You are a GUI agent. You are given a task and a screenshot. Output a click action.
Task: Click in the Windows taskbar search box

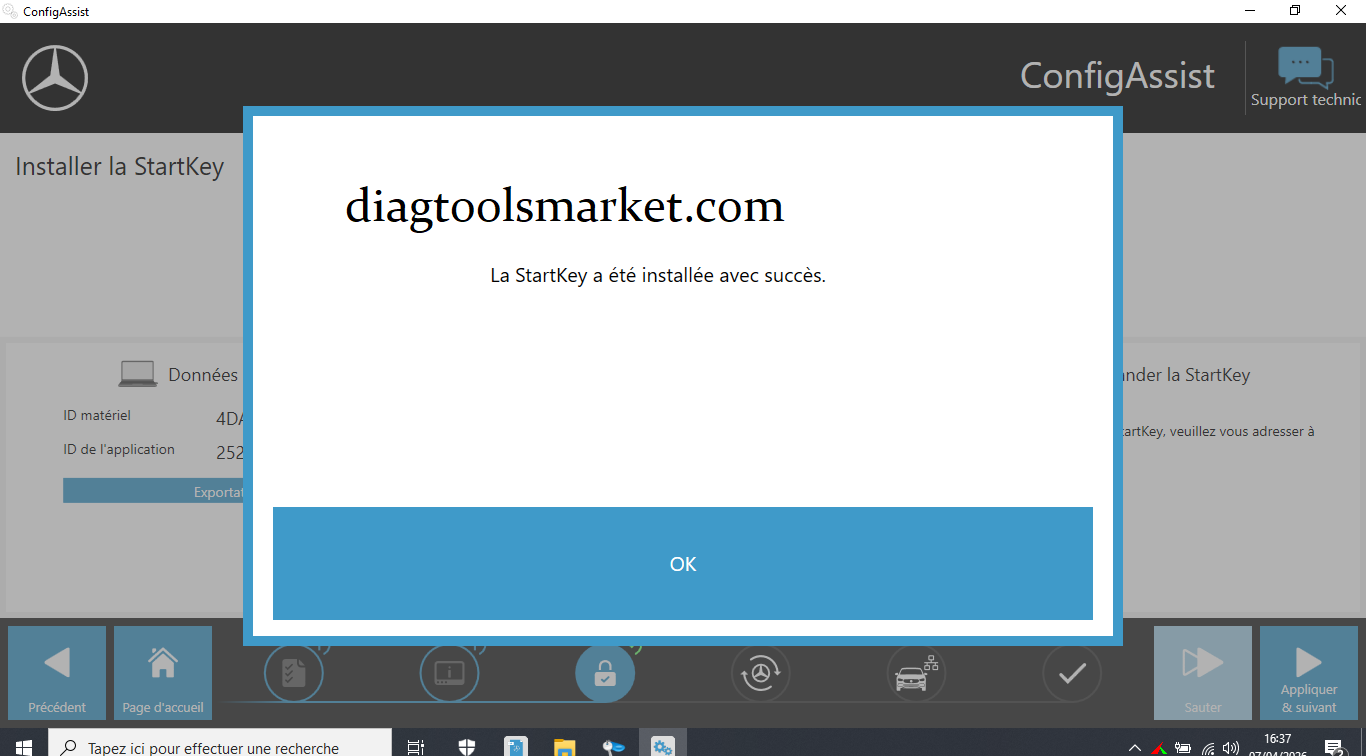[x=220, y=747]
